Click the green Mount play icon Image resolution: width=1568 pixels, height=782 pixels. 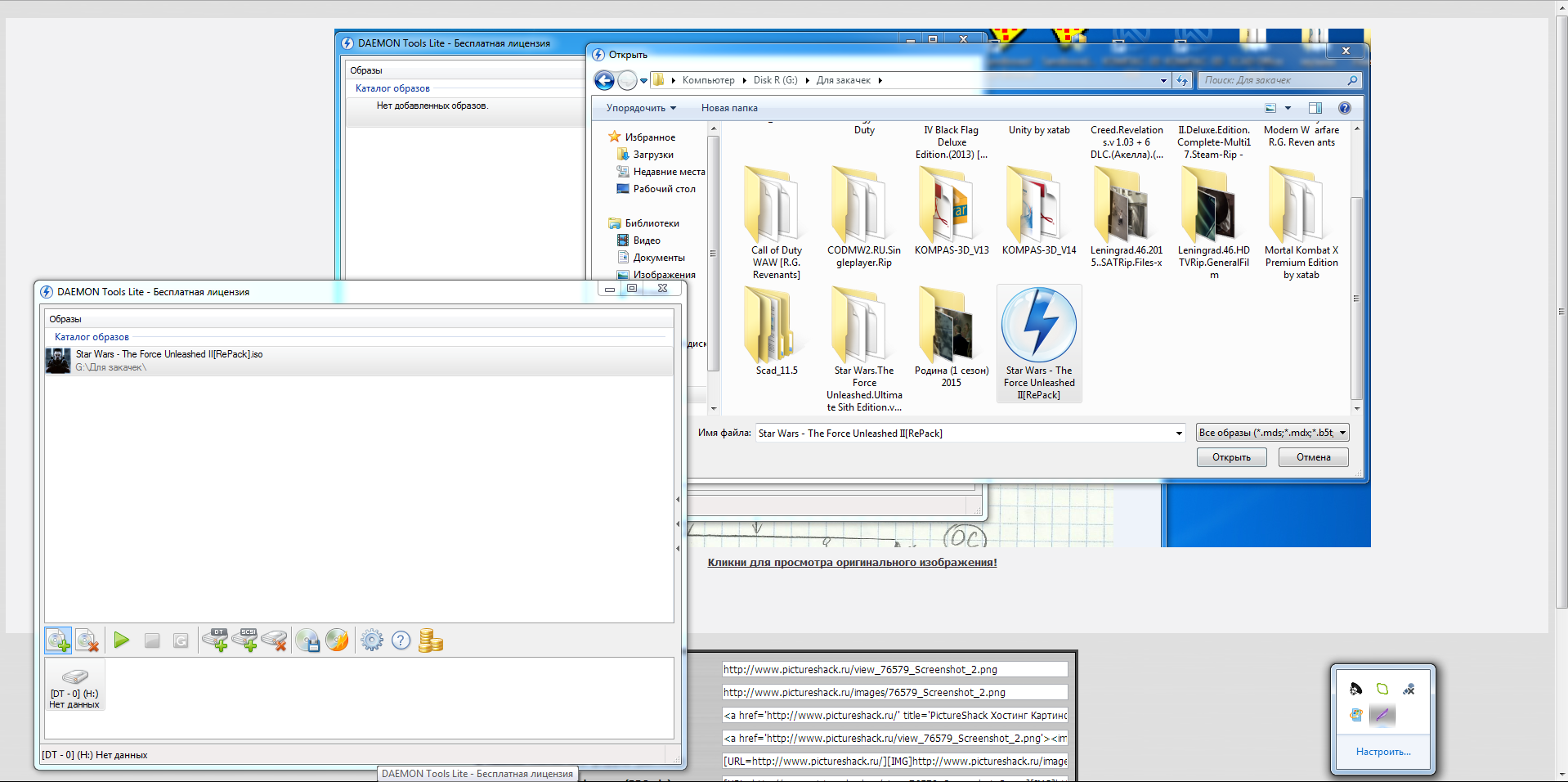click(122, 640)
